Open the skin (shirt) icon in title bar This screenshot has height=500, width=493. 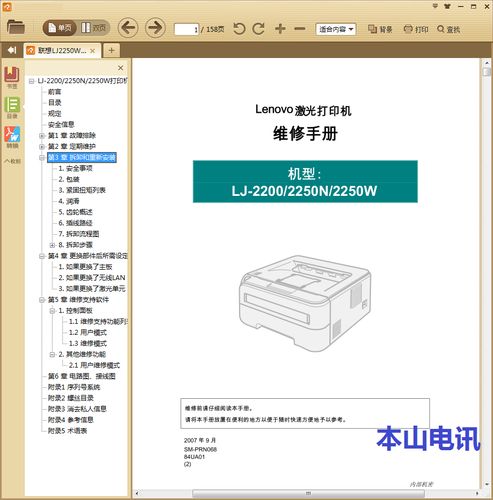[x=447, y=6]
